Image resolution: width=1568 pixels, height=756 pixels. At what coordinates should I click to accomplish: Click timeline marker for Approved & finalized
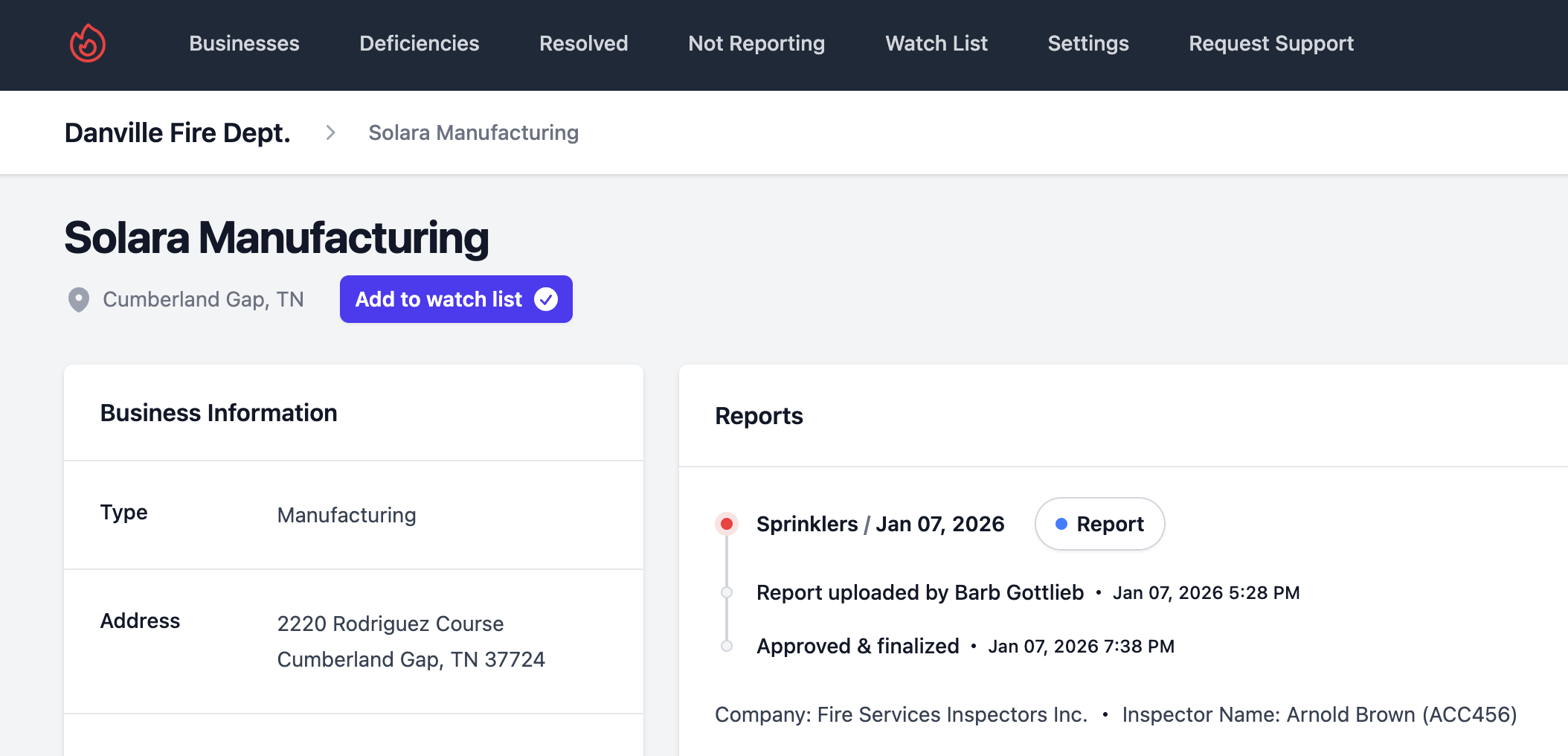[x=727, y=646]
